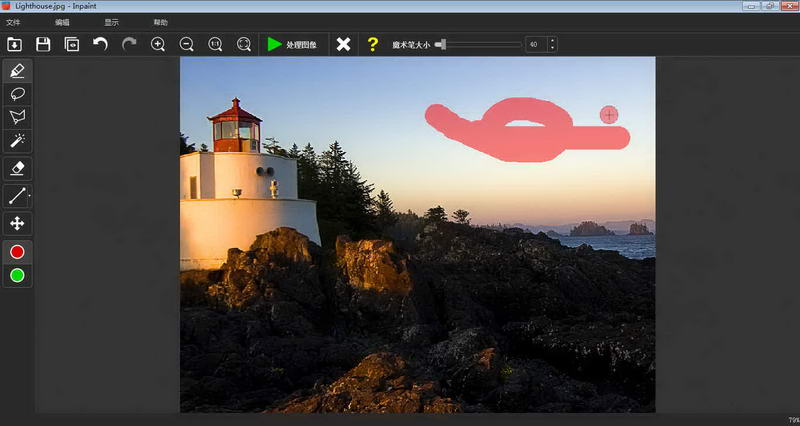Select the move pan tool
The image size is (800, 426).
[x=17, y=223]
